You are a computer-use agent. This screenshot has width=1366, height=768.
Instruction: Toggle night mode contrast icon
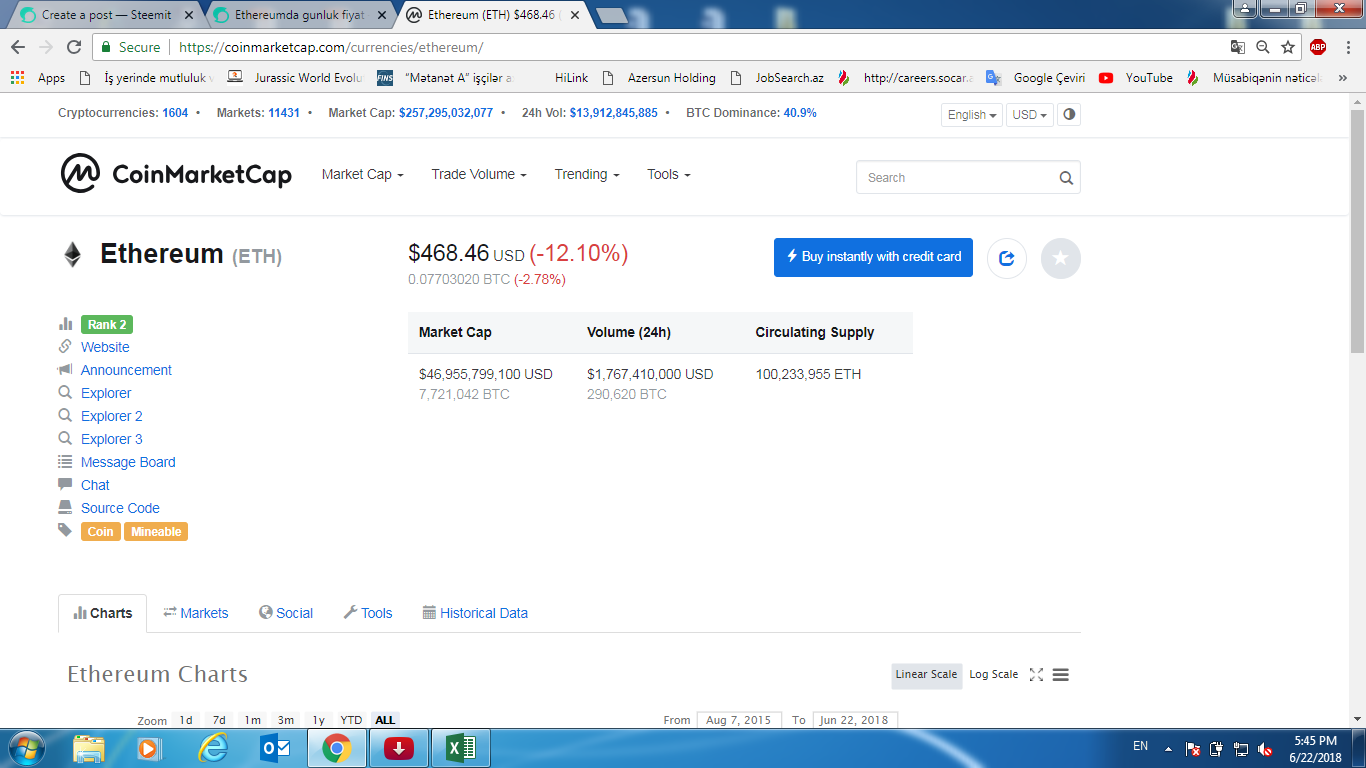point(1069,114)
